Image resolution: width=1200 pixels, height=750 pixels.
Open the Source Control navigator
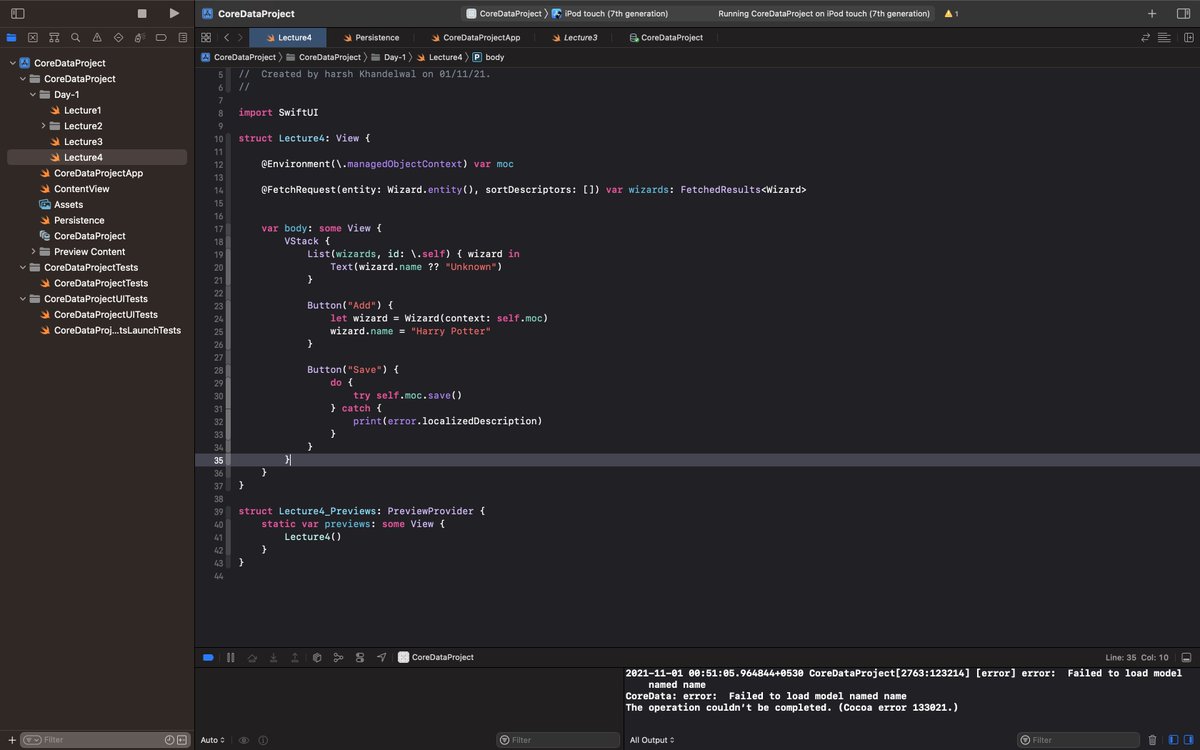point(32,37)
